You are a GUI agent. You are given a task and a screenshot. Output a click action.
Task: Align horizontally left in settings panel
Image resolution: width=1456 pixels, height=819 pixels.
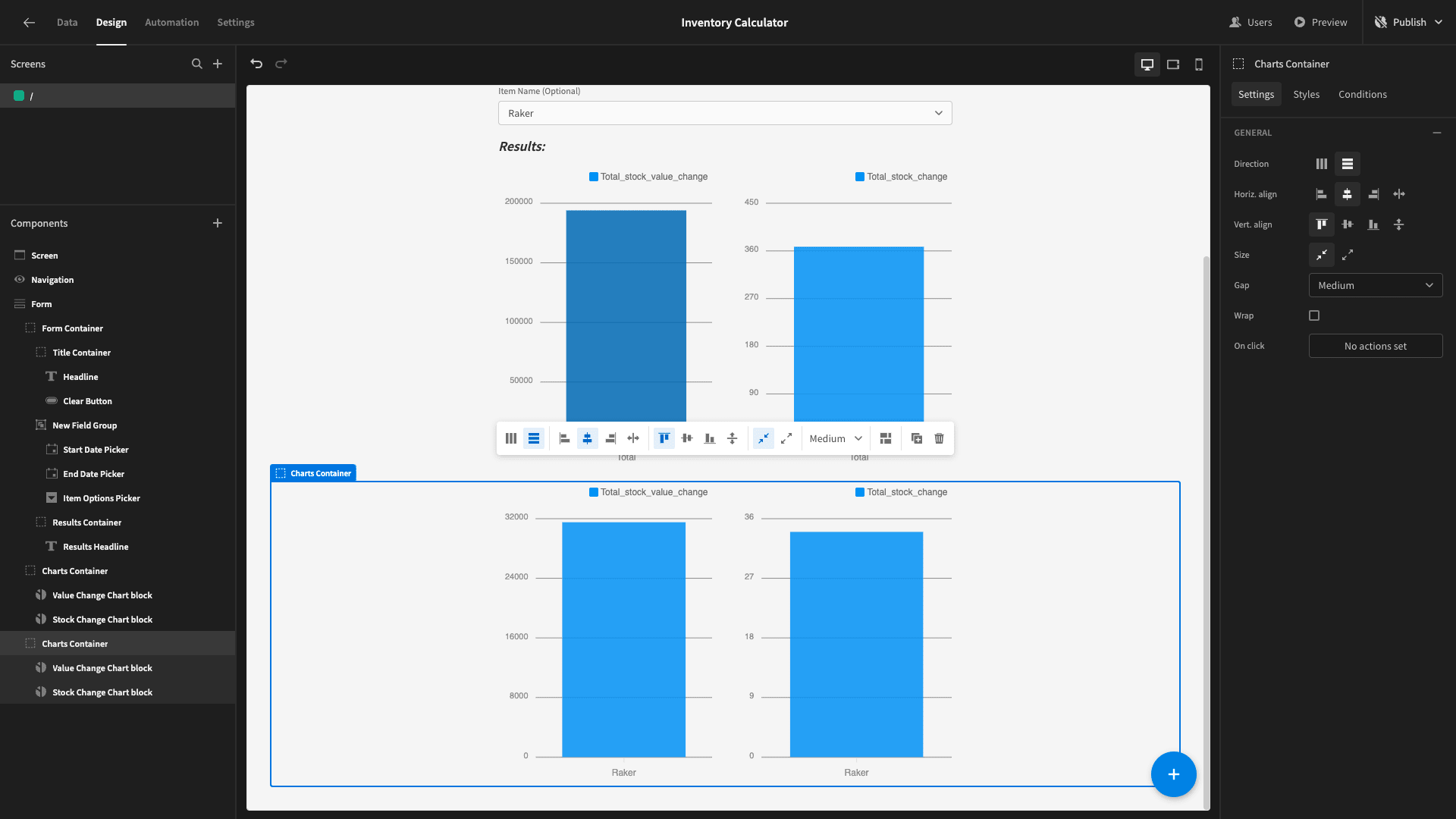[x=1321, y=194]
